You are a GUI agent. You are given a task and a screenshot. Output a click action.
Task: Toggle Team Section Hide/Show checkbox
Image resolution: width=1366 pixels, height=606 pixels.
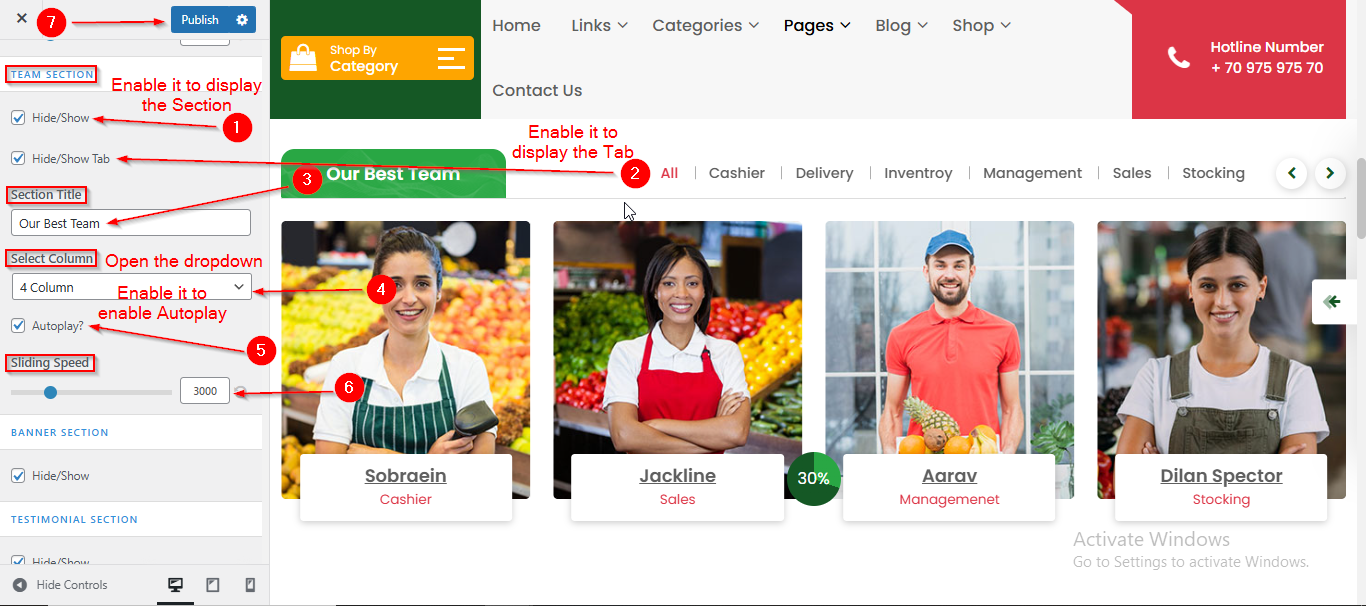click(18, 118)
